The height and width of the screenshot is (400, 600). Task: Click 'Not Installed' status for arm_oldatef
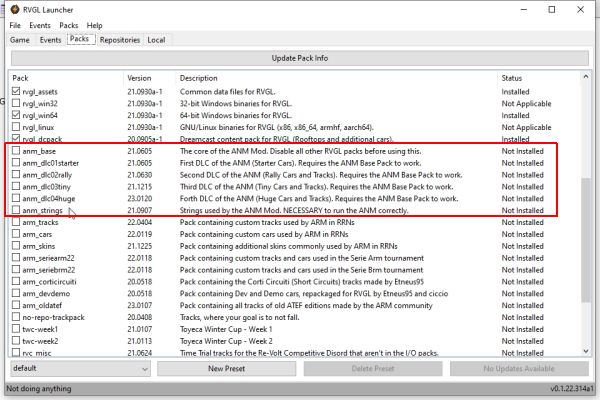pyautogui.click(x=523, y=305)
